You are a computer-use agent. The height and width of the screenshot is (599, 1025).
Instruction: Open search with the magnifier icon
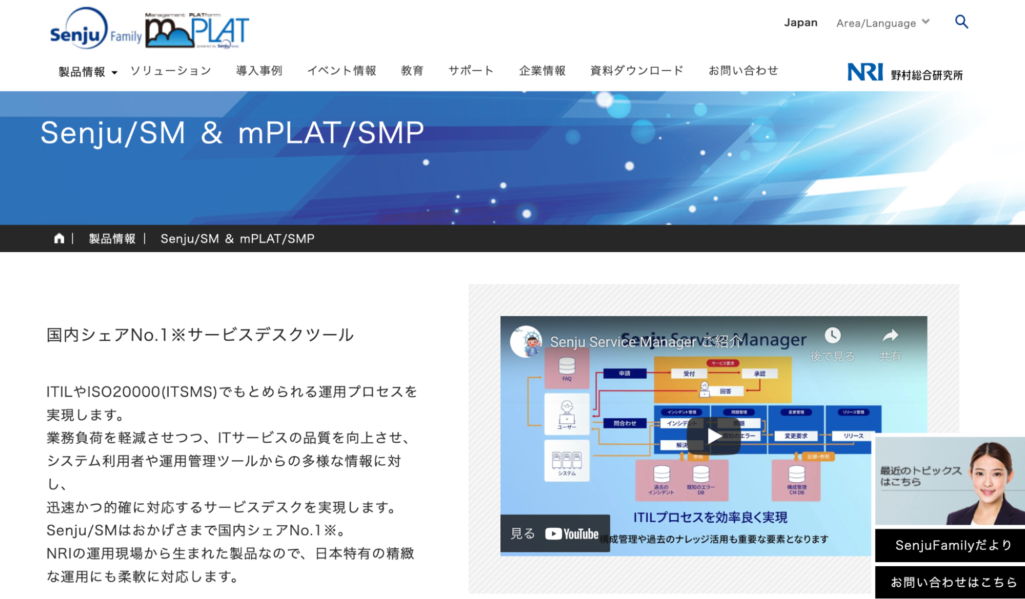pyautogui.click(x=961, y=22)
